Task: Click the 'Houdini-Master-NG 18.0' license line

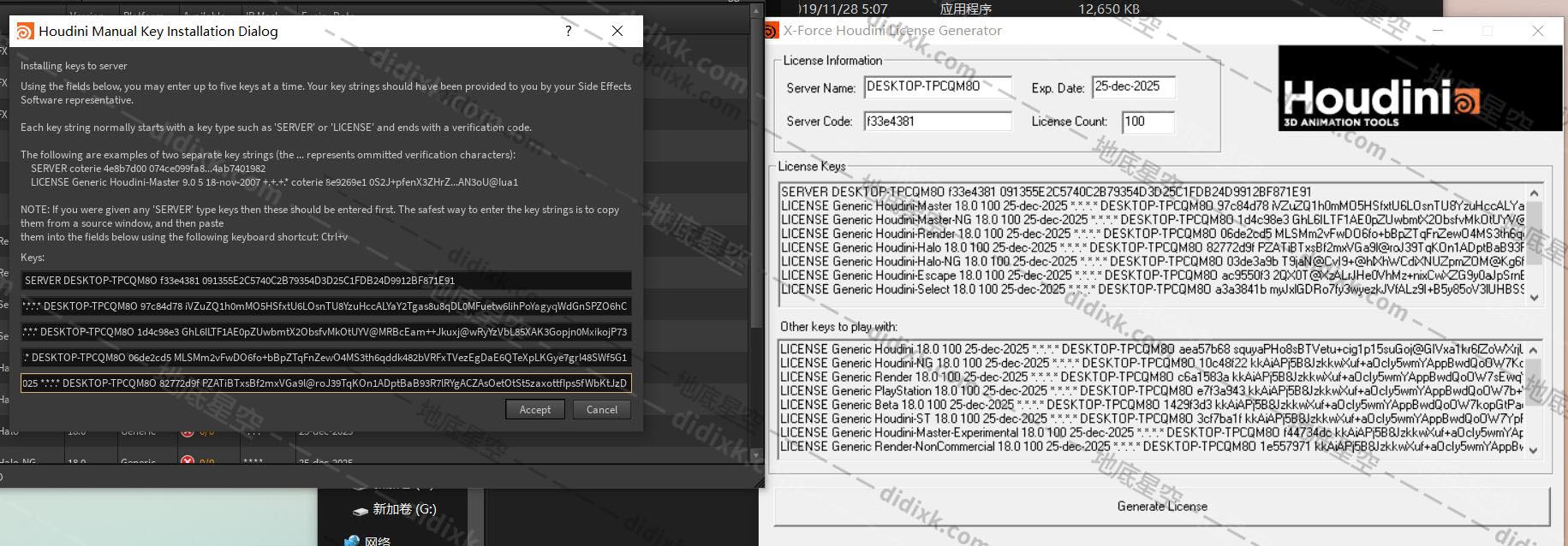Action: [1152, 219]
